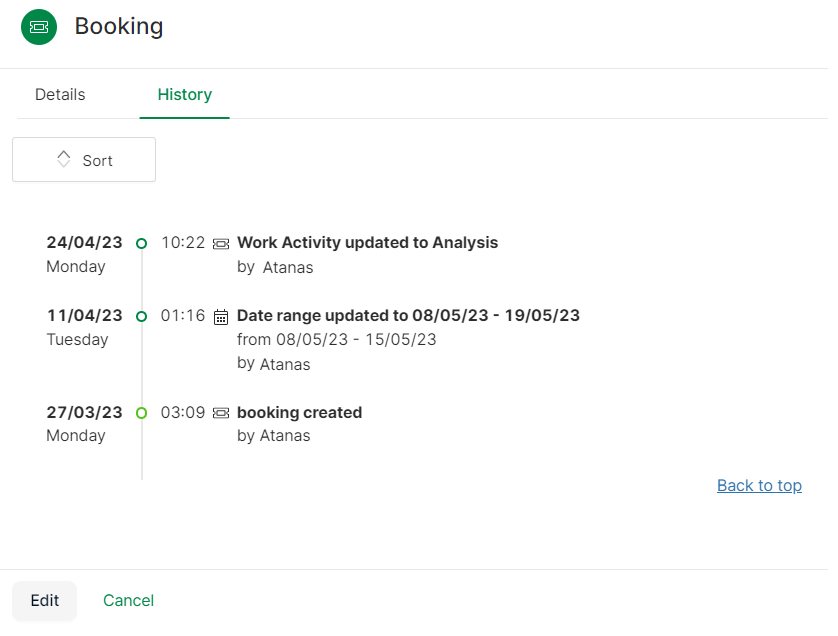Click the calendar icon on the date range entry
The width and height of the screenshot is (838, 636).
click(x=220, y=316)
